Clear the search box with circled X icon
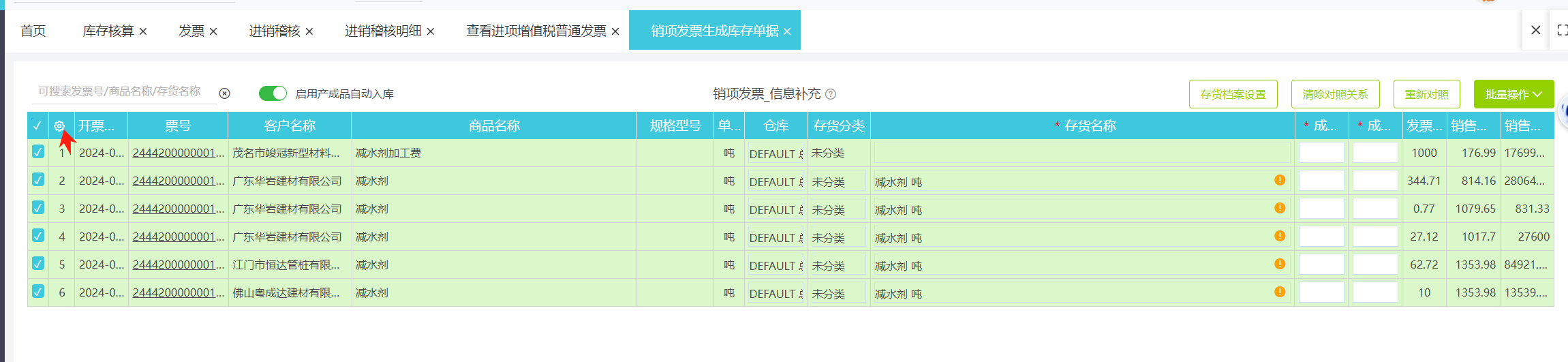1568x362 pixels. click(x=225, y=93)
